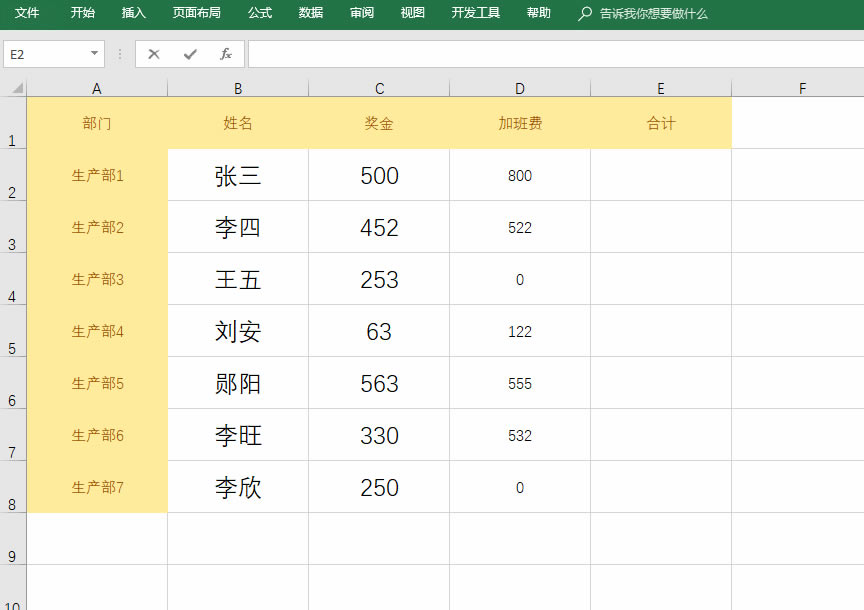
Task: Switch to the 审阅 ribbon tab
Action: click(361, 14)
